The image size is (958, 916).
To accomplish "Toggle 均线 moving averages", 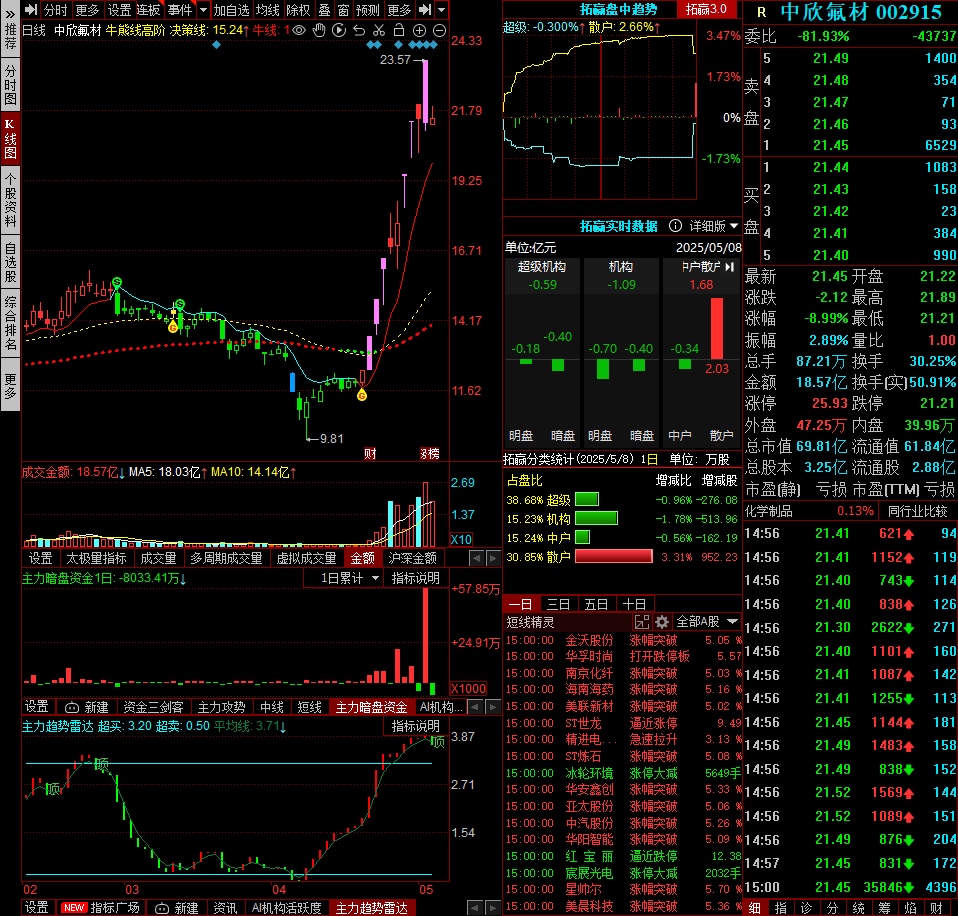I will coord(268,10).
